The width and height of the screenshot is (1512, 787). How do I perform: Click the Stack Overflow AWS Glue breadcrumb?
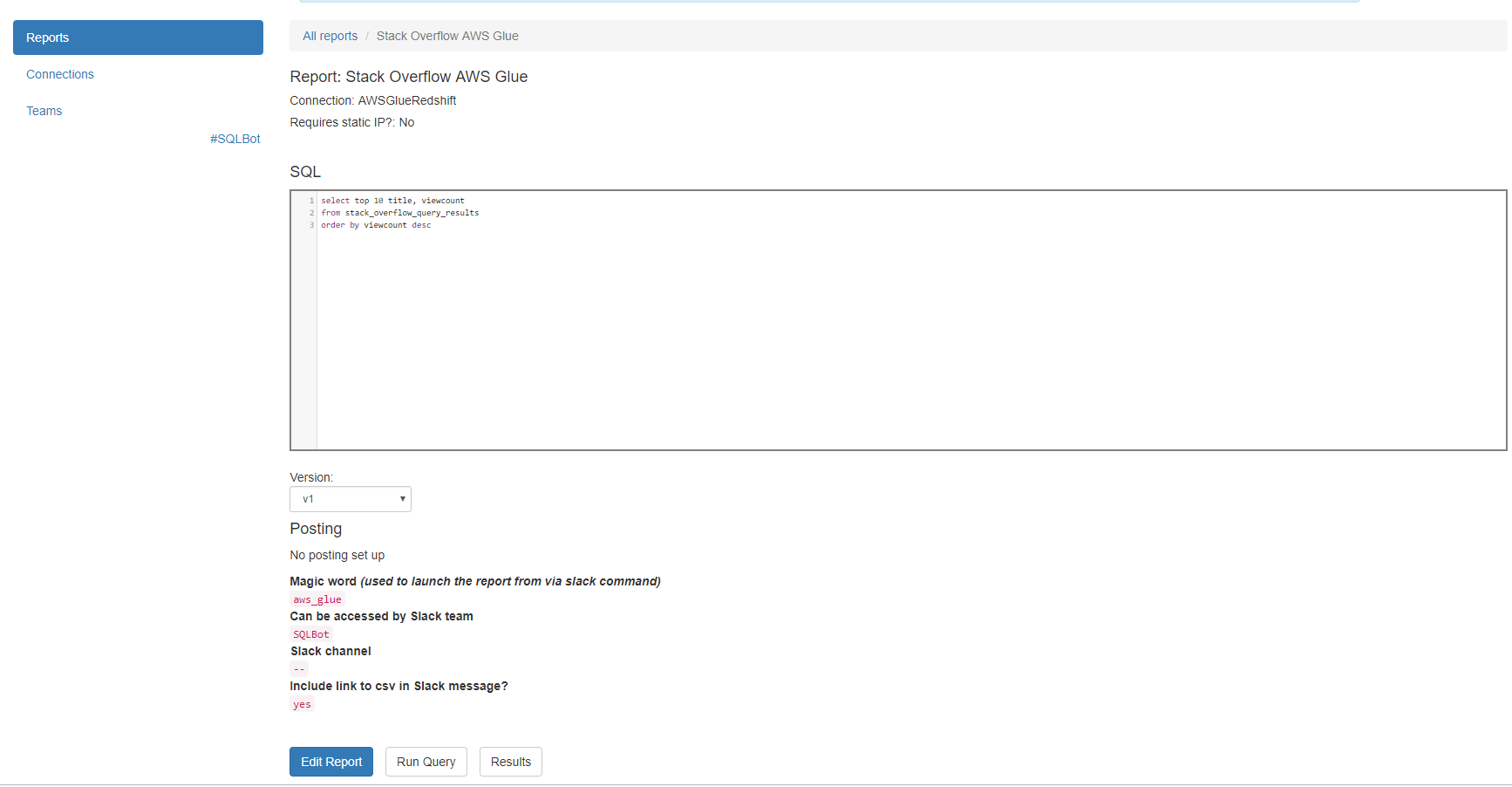pyautogui.click(x=447, y=36)
